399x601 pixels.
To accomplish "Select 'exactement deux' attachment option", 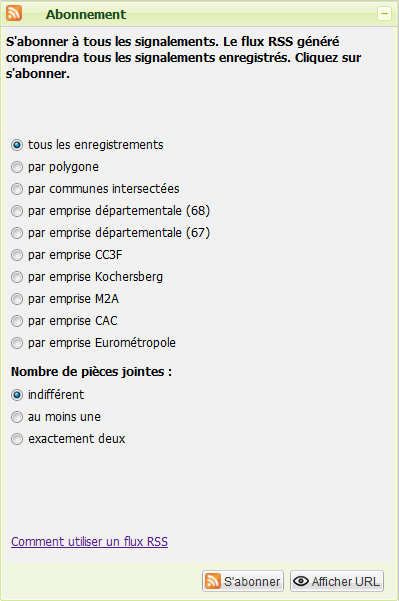I will 17,439.
